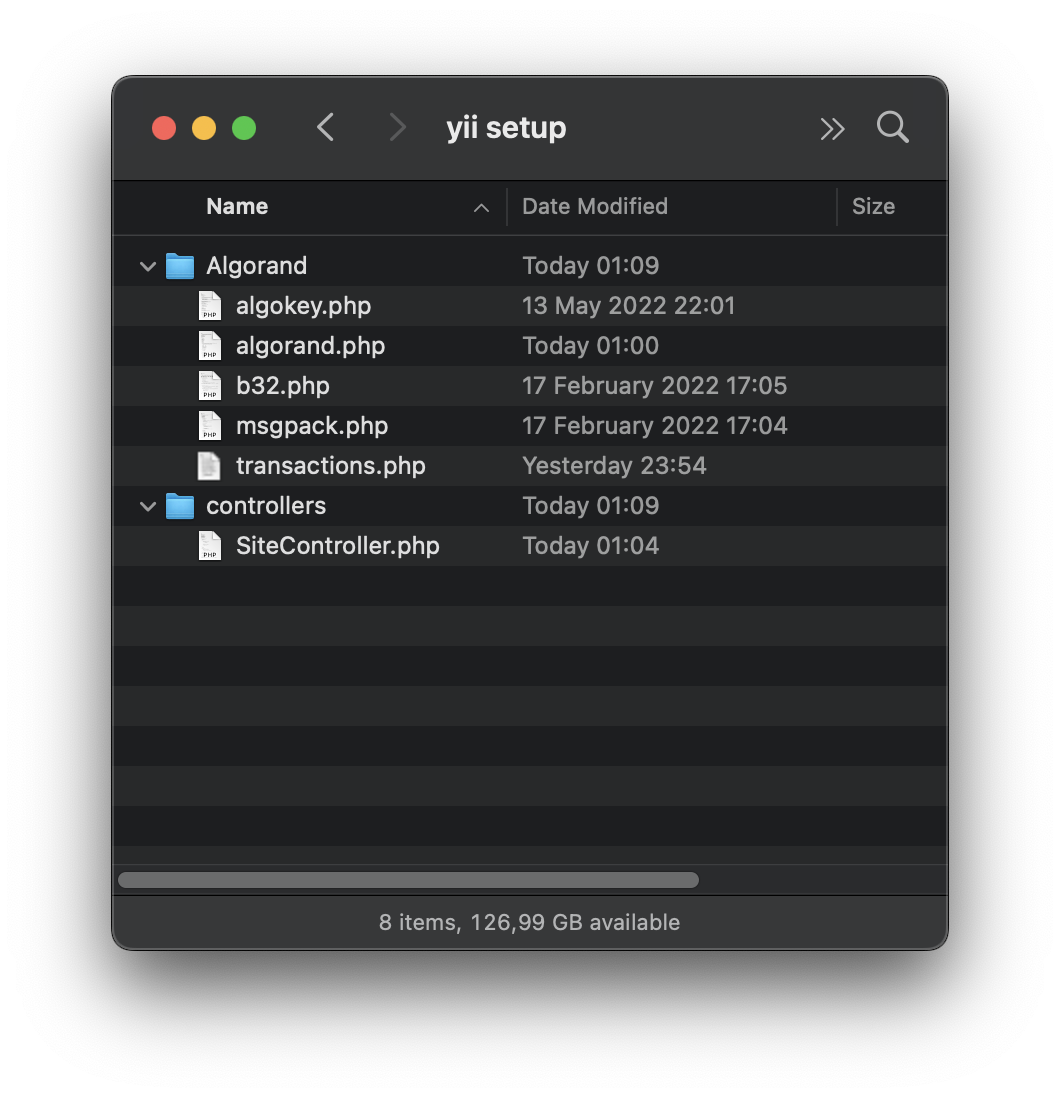Screen dimensions: 1060x1098
Task: Click the transactions.php file icon
Action: [209, 466]
